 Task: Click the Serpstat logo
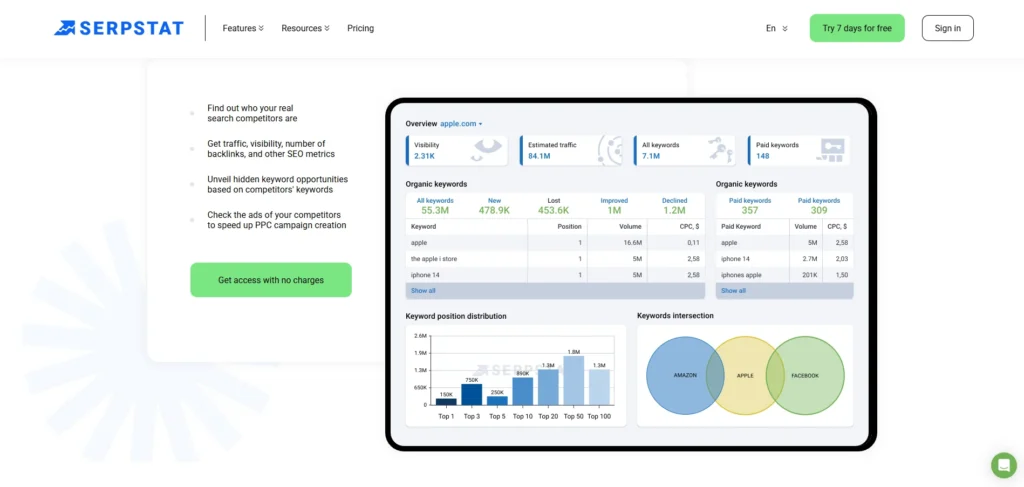click(x=119, y=28)
